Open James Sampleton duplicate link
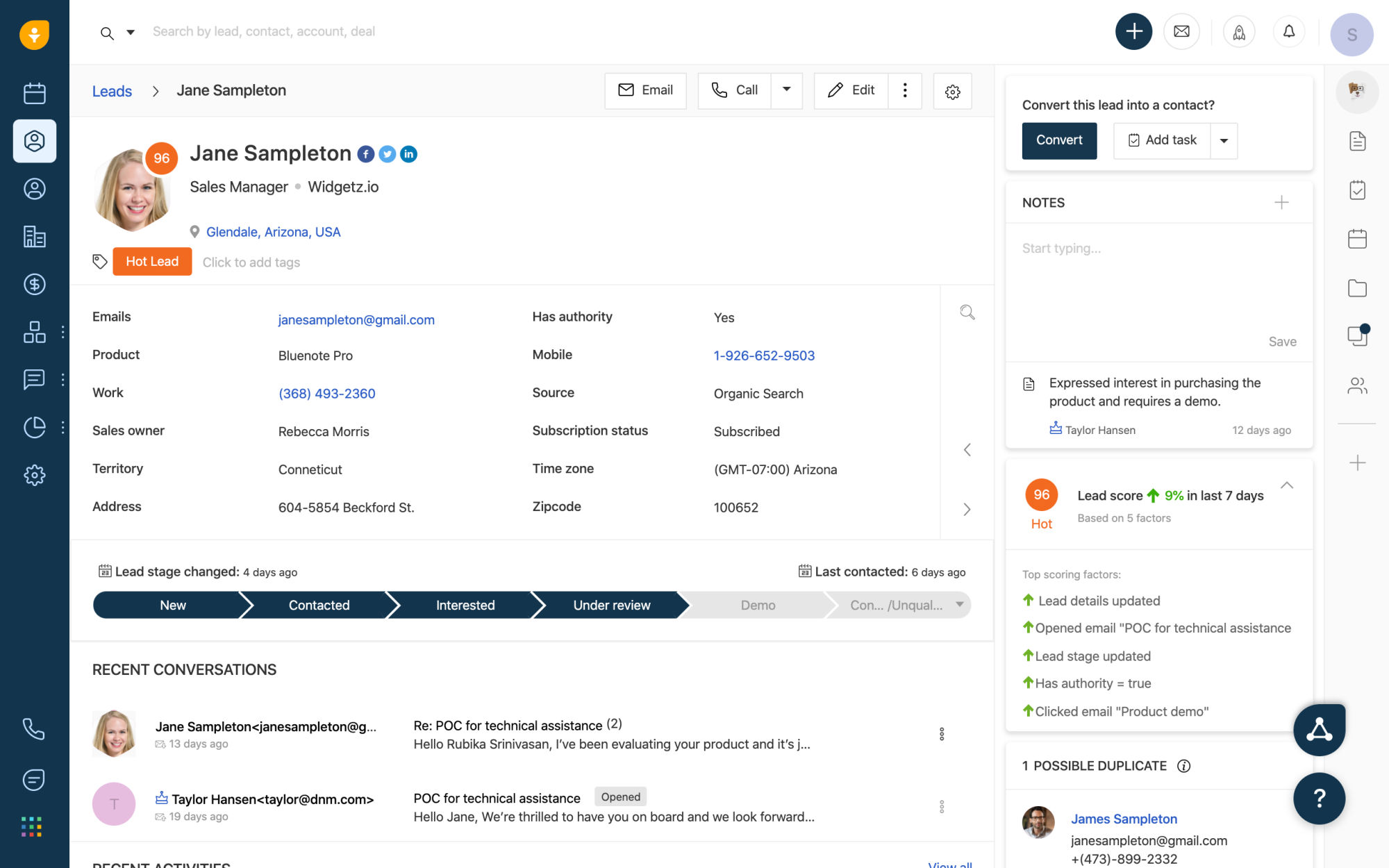 pos(1124,819)
